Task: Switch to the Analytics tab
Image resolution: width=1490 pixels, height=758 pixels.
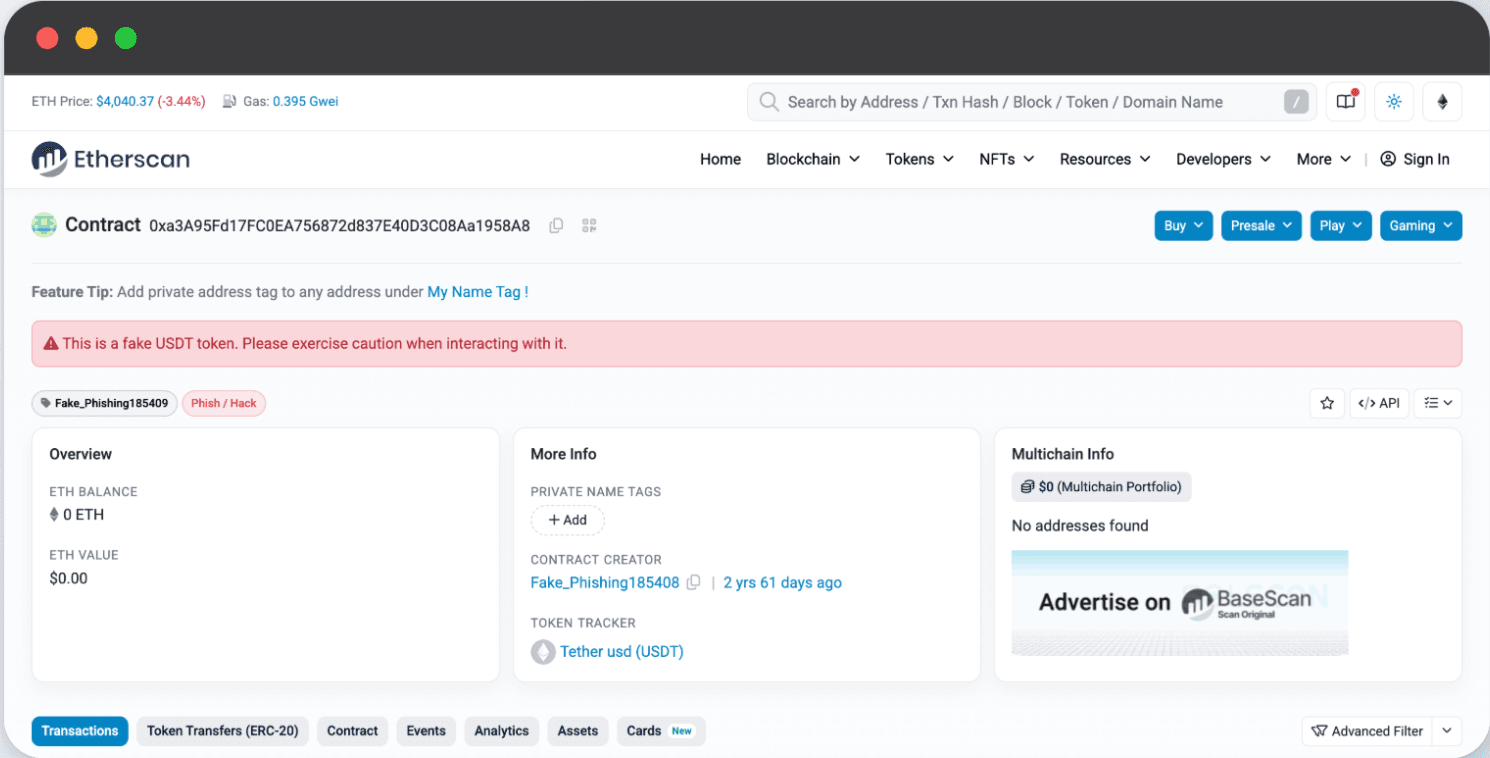Action: pos(502,731)
